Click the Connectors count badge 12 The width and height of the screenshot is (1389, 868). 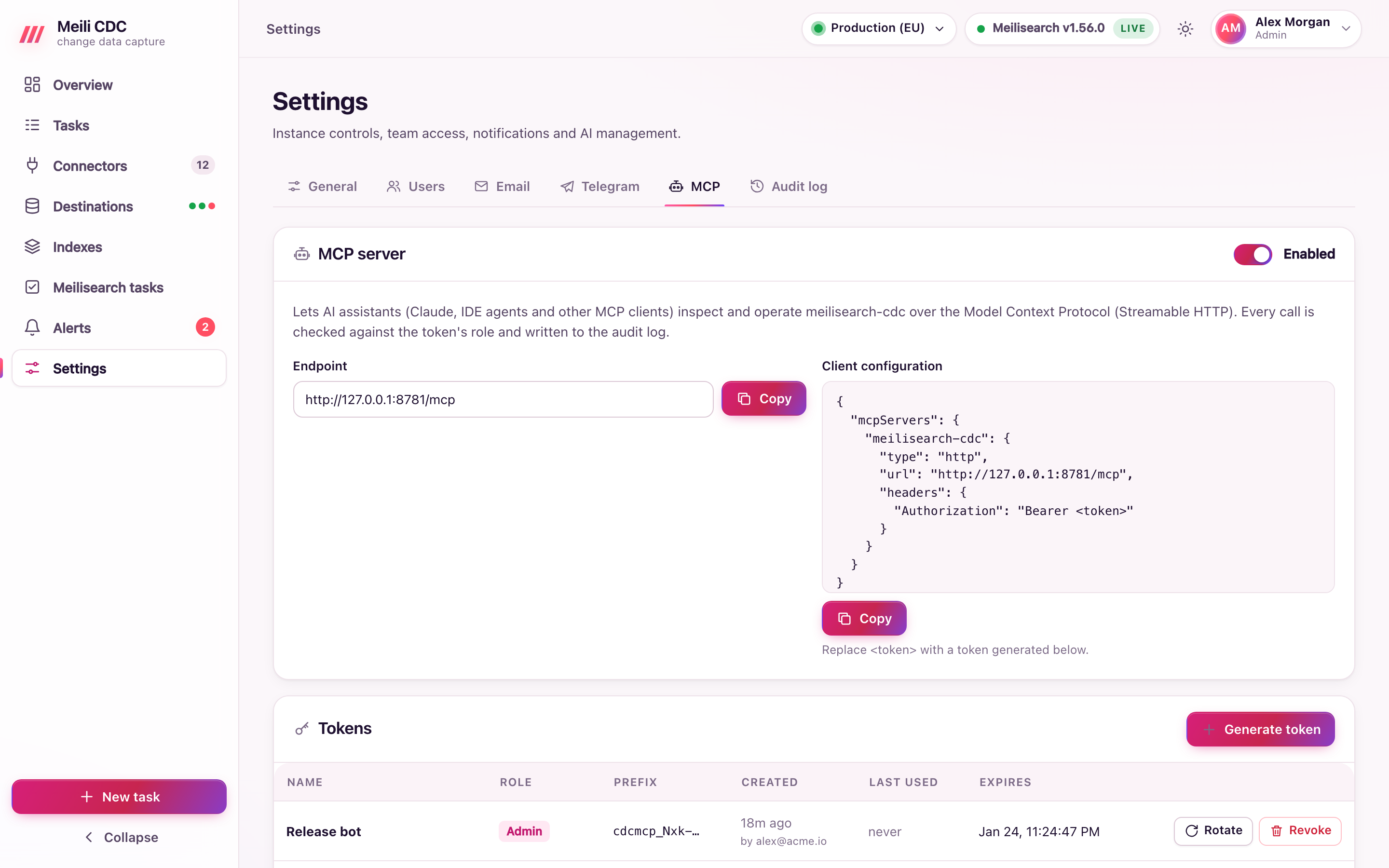coord(203,165)
